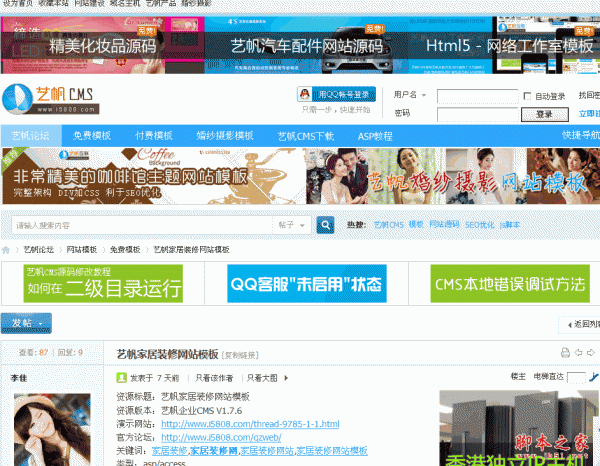
Task: Click the 复制链接 link beside title
Action: click(240, 355)
